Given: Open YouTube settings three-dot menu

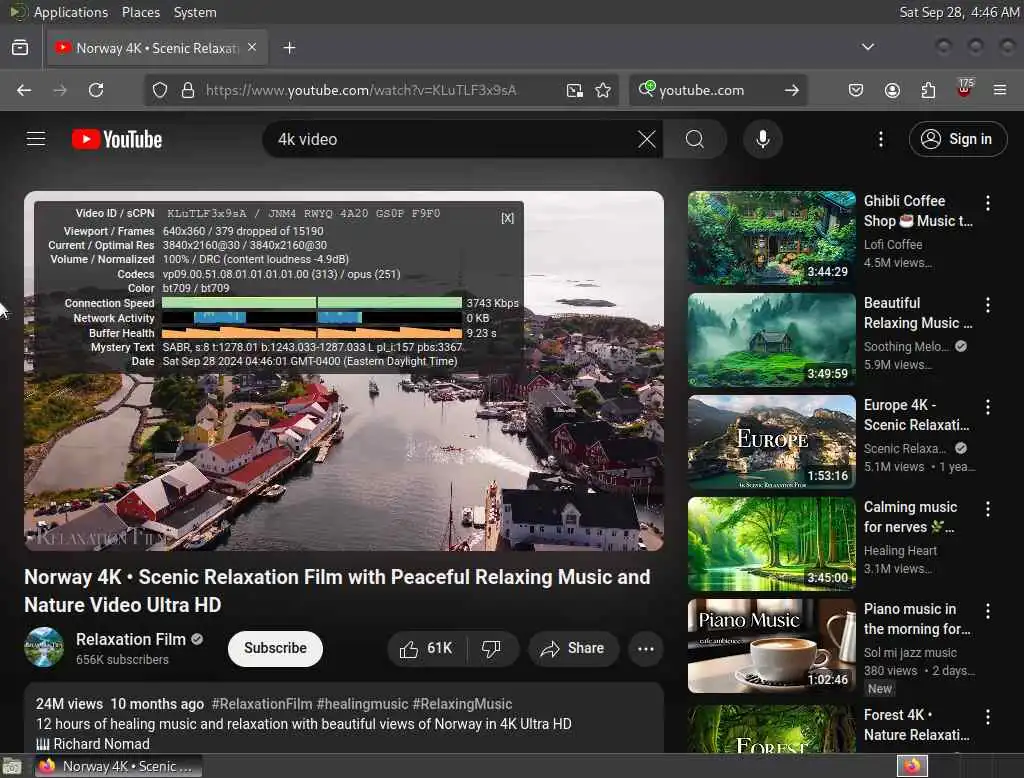Looking at the screenshot, I should (x=880, y=139).
